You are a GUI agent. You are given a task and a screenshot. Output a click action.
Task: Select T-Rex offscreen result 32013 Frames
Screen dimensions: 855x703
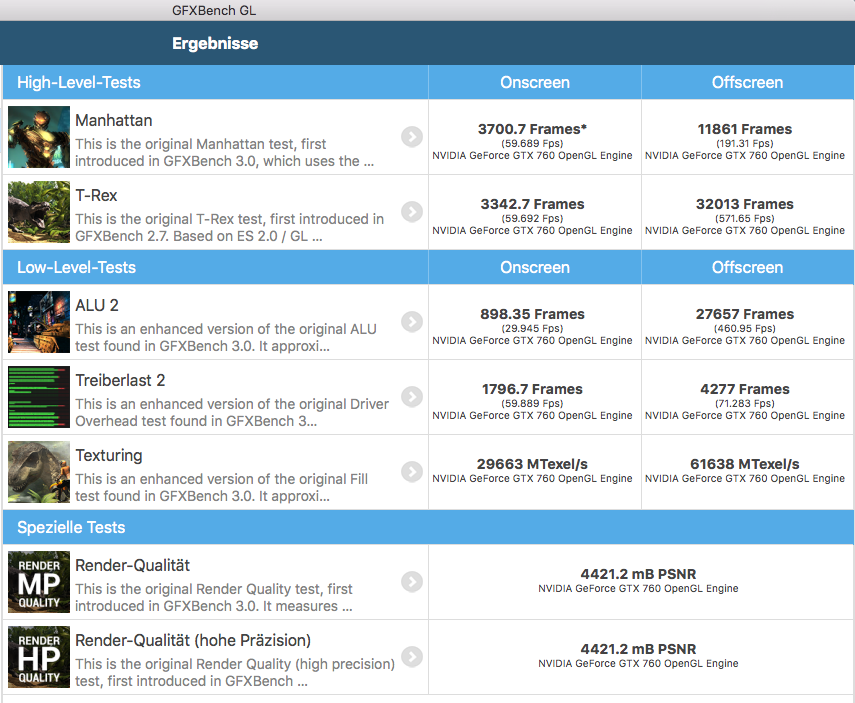pos(745,204)
